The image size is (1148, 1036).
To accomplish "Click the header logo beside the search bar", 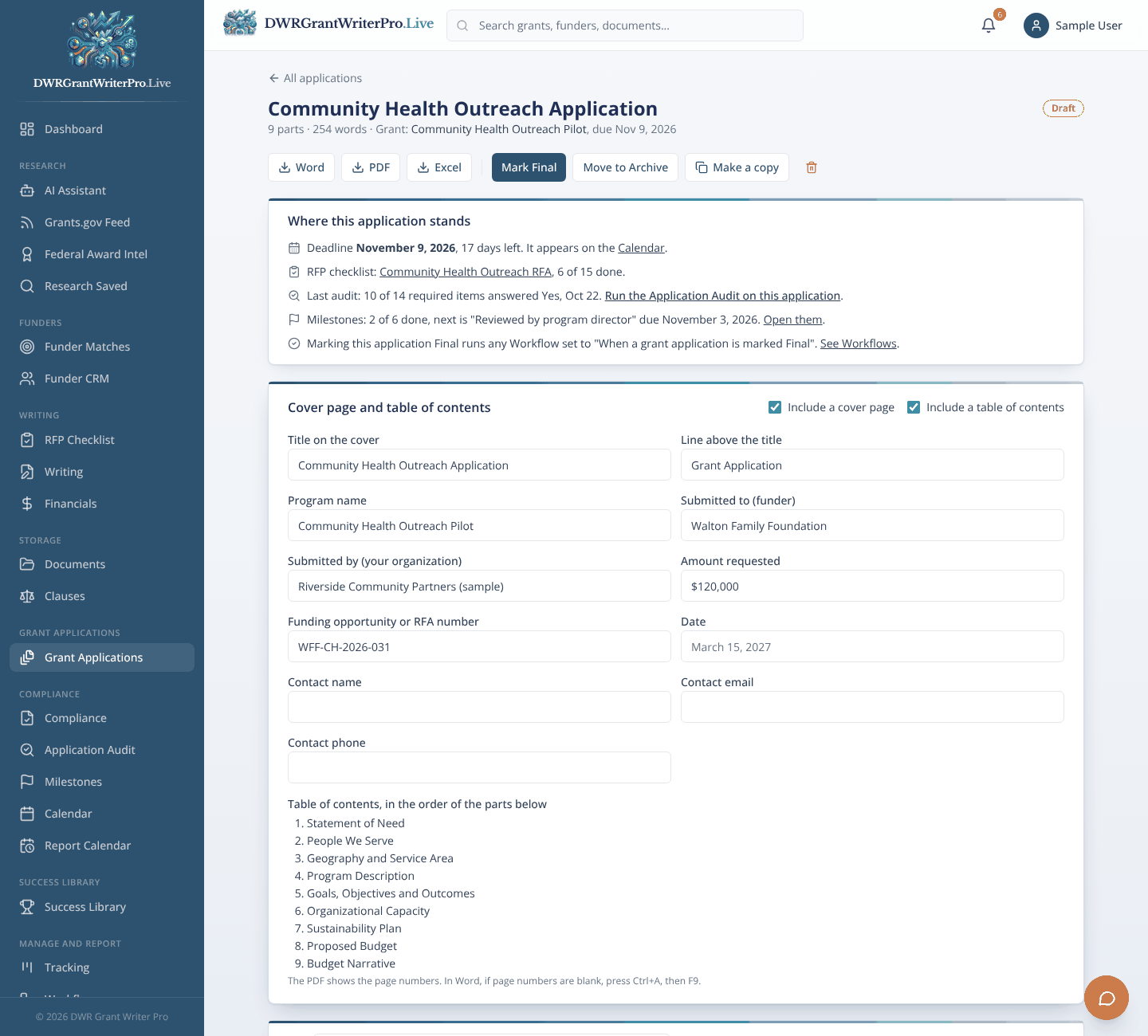I will (328, 23).
